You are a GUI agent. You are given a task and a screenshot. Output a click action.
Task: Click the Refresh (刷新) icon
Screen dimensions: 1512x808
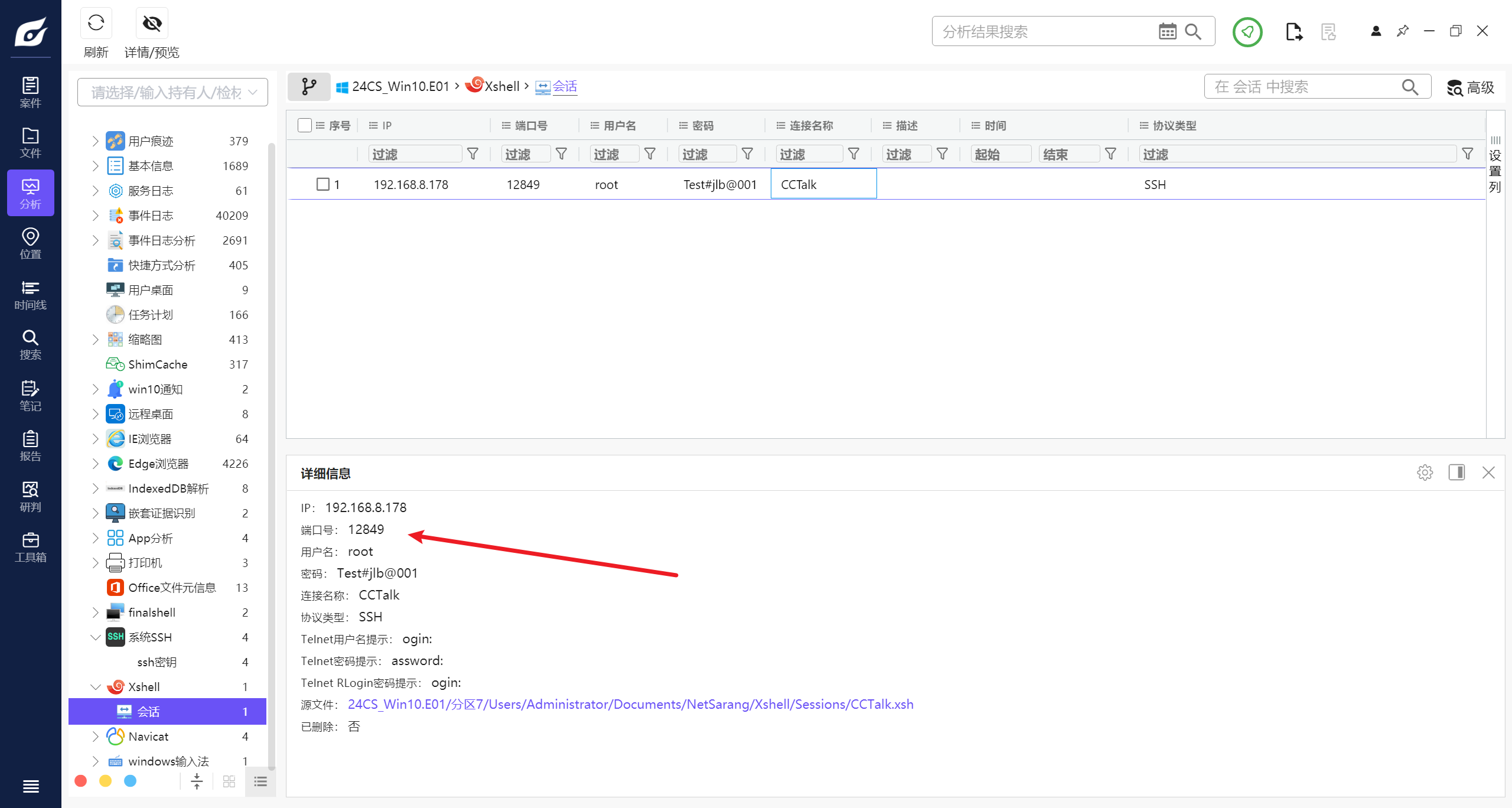pyautogui.click(x=96, y=24)
